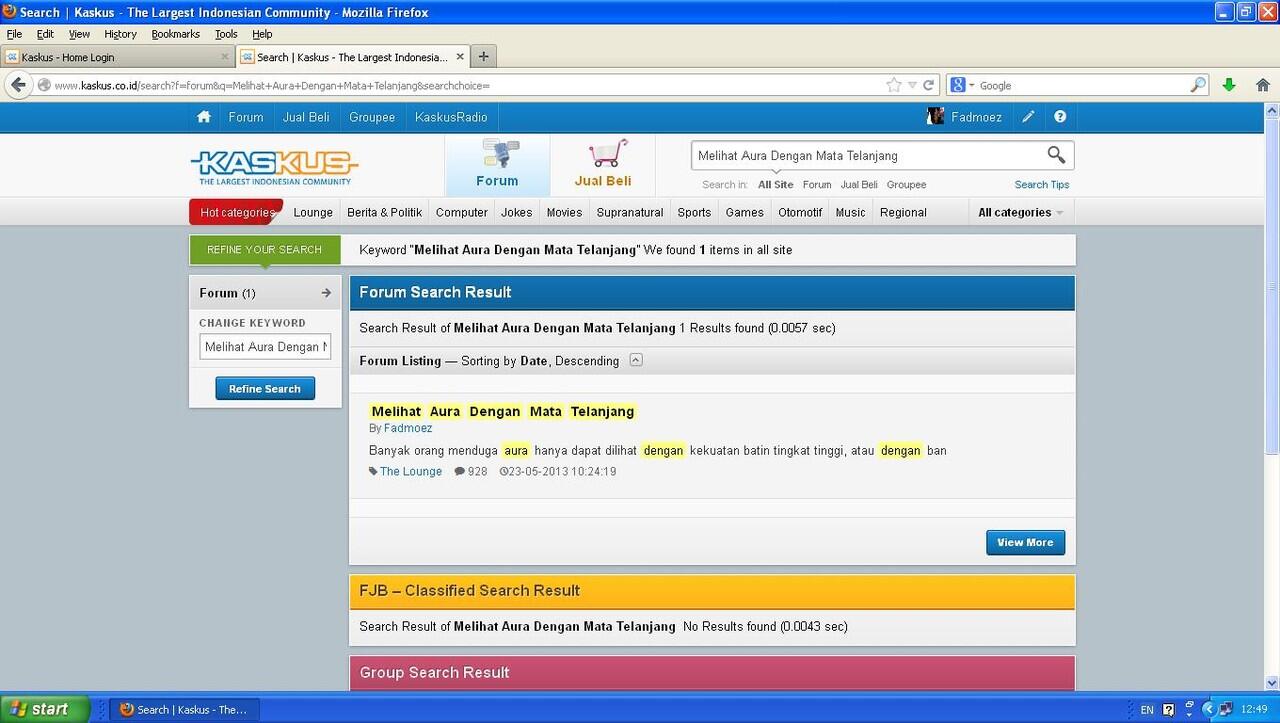Click the Search Tips link
This screenshot has height=723, width=1280.
1042,184
